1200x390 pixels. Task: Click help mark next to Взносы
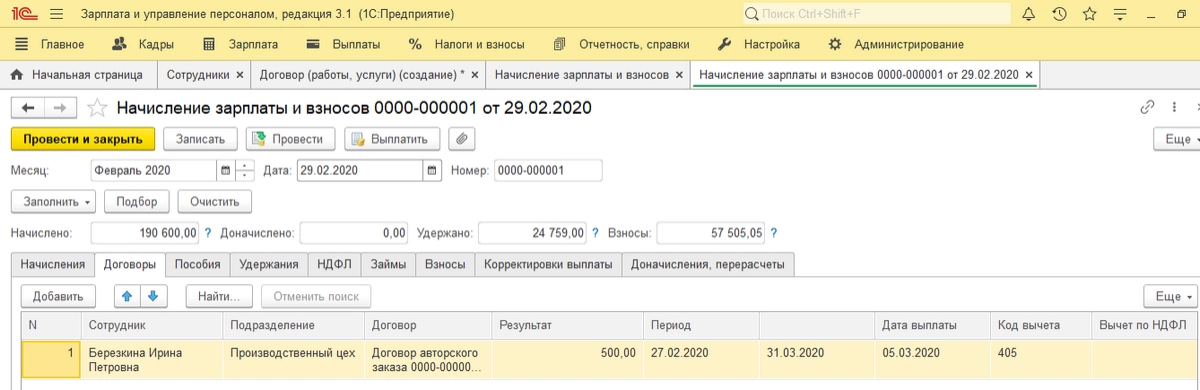pyautogui.click(x=774, y=233)
